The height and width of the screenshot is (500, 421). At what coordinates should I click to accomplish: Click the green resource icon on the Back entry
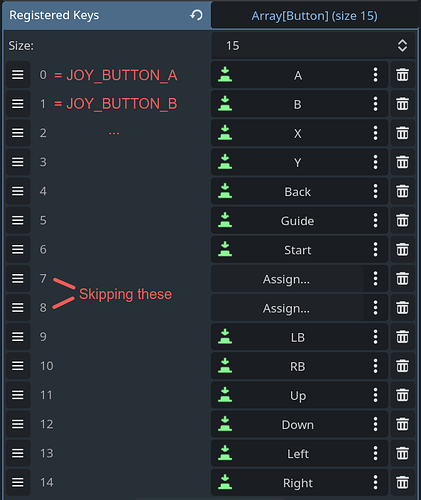click(225, 191)
